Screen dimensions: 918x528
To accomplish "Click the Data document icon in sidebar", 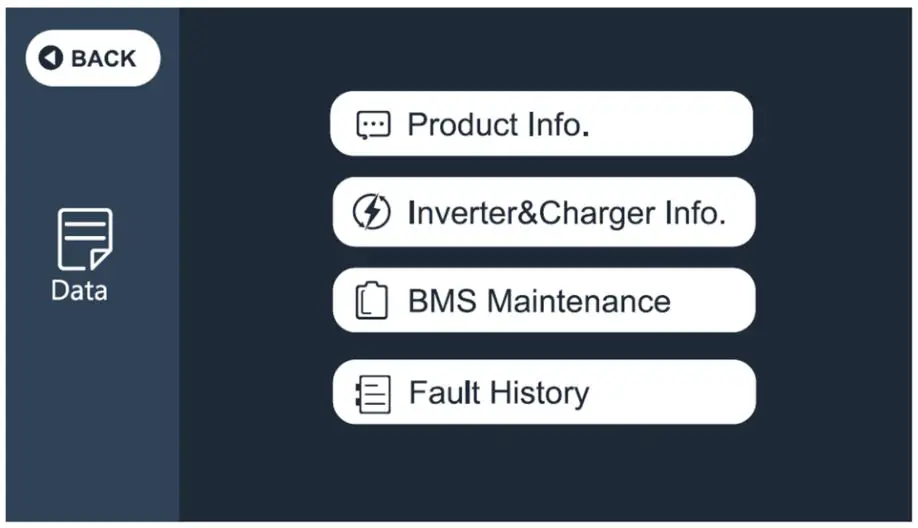I will 84,239.
